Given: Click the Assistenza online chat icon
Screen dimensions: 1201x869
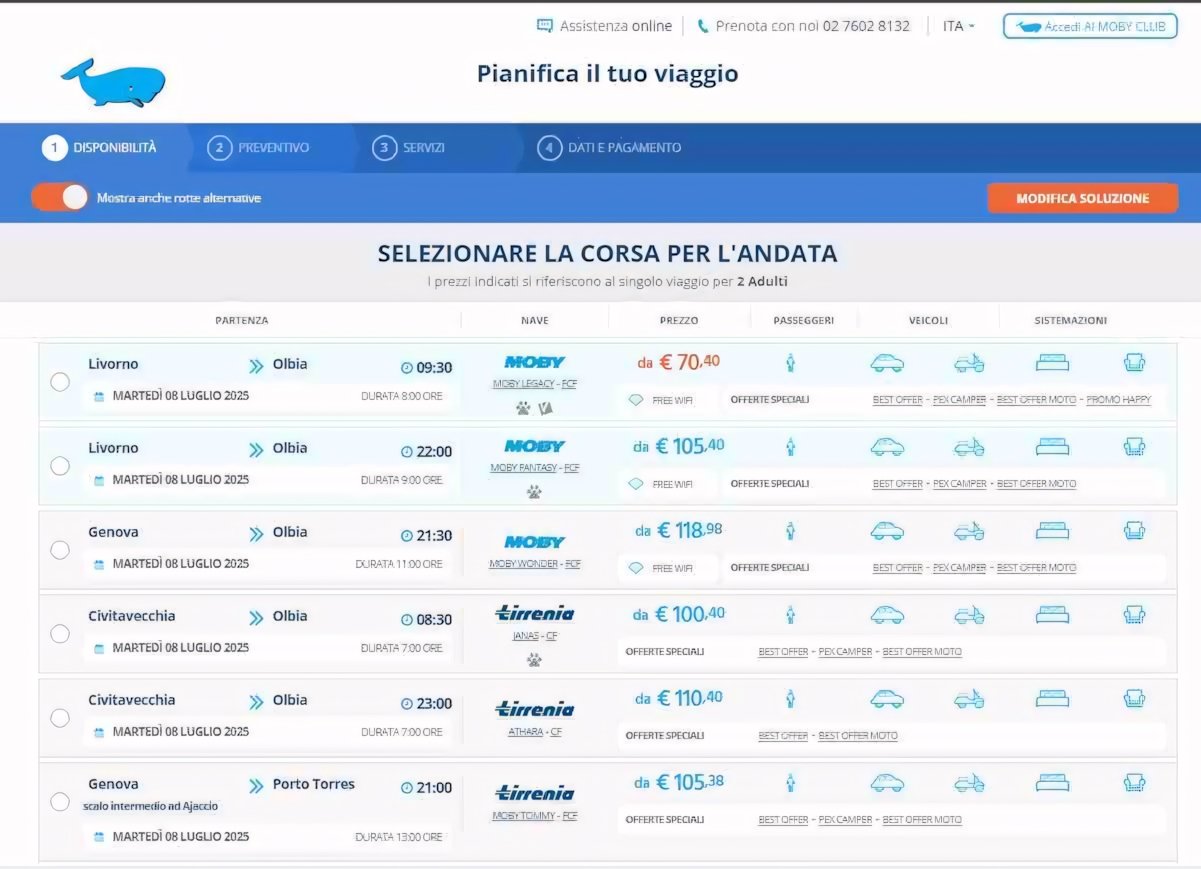Looking at the screenshot, I should coord(545,26).
